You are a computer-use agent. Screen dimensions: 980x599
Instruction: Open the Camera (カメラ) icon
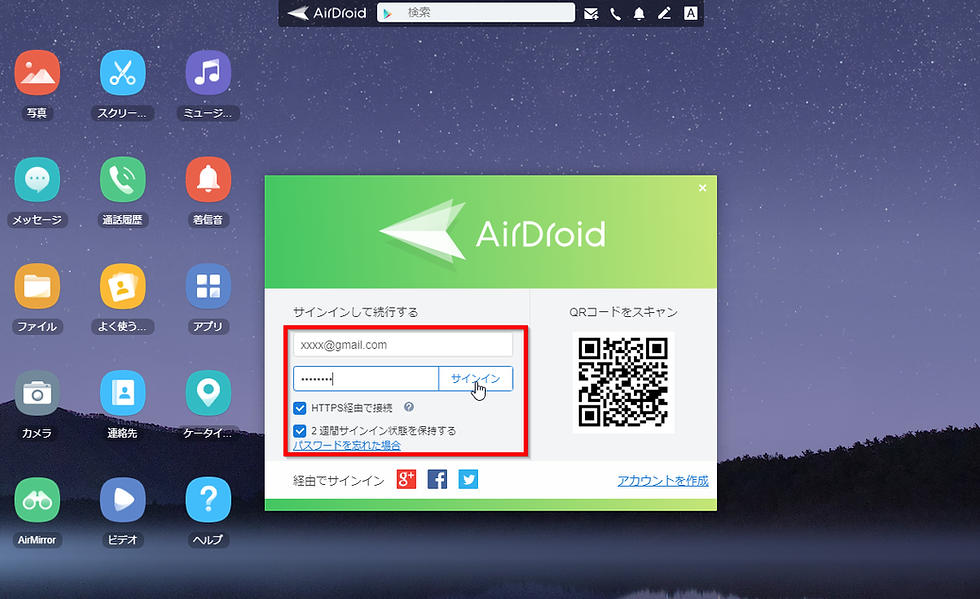coord(38,393)
